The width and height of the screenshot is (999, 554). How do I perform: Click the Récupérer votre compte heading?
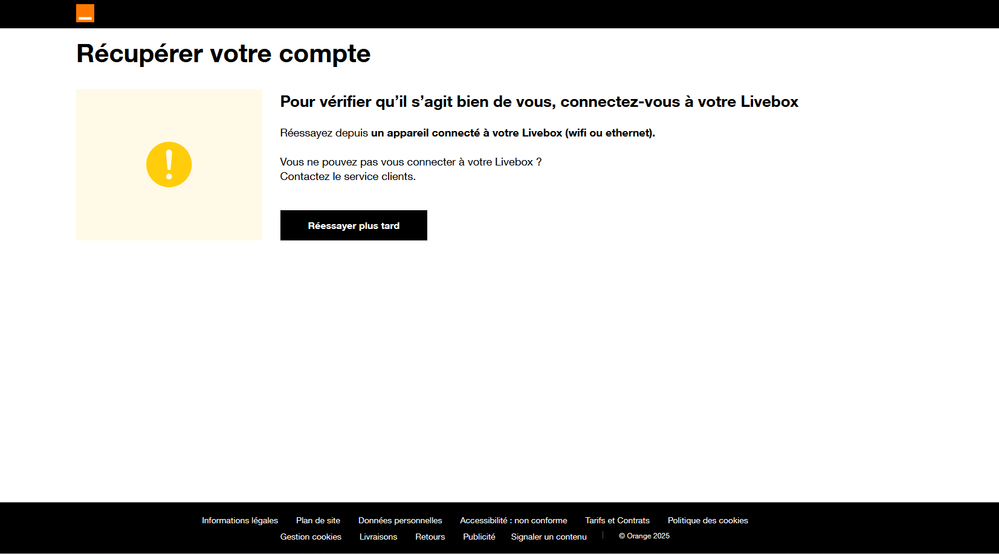coord(224,53)
